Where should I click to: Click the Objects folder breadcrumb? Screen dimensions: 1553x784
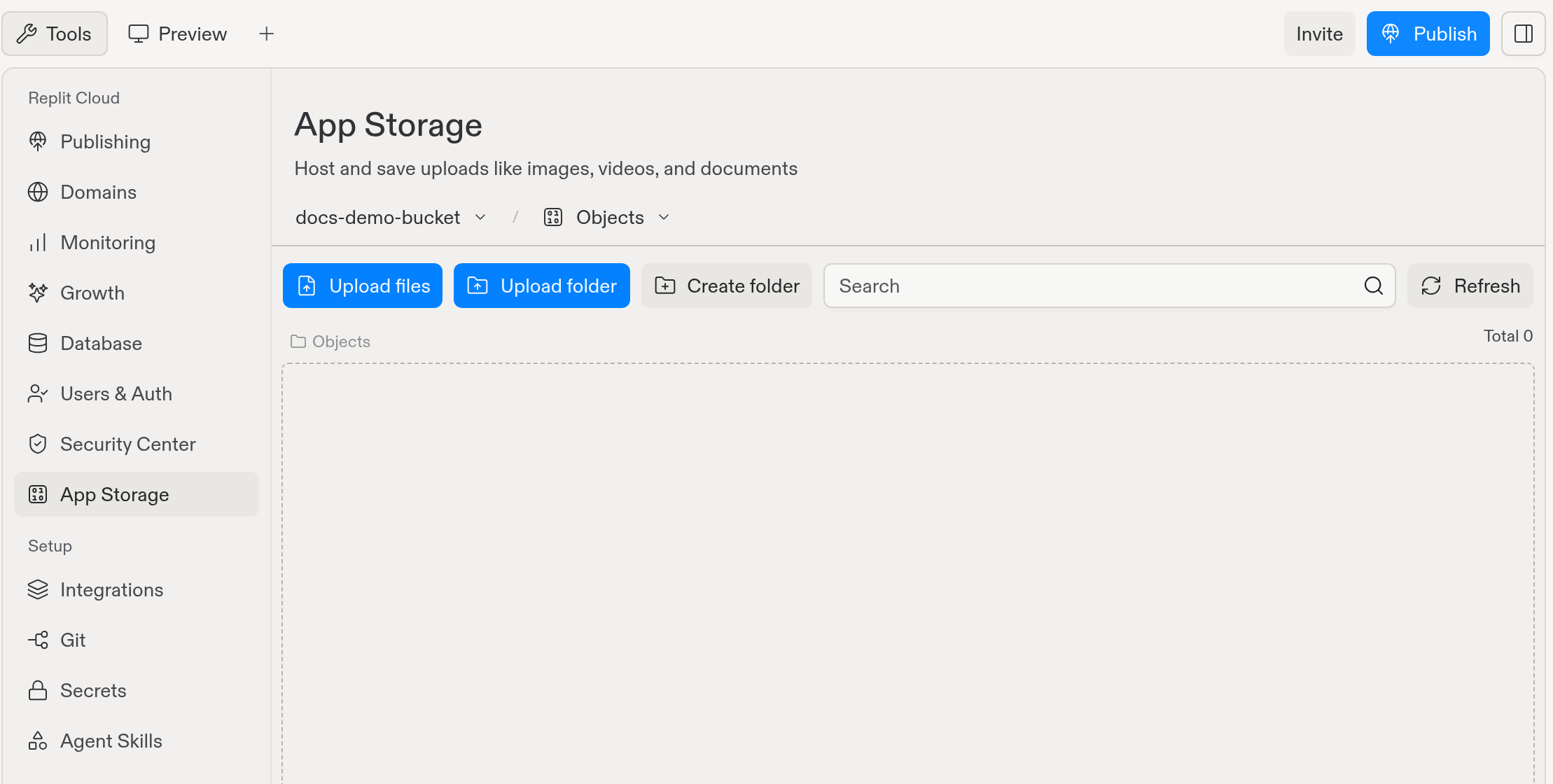(x=330, y=342)
